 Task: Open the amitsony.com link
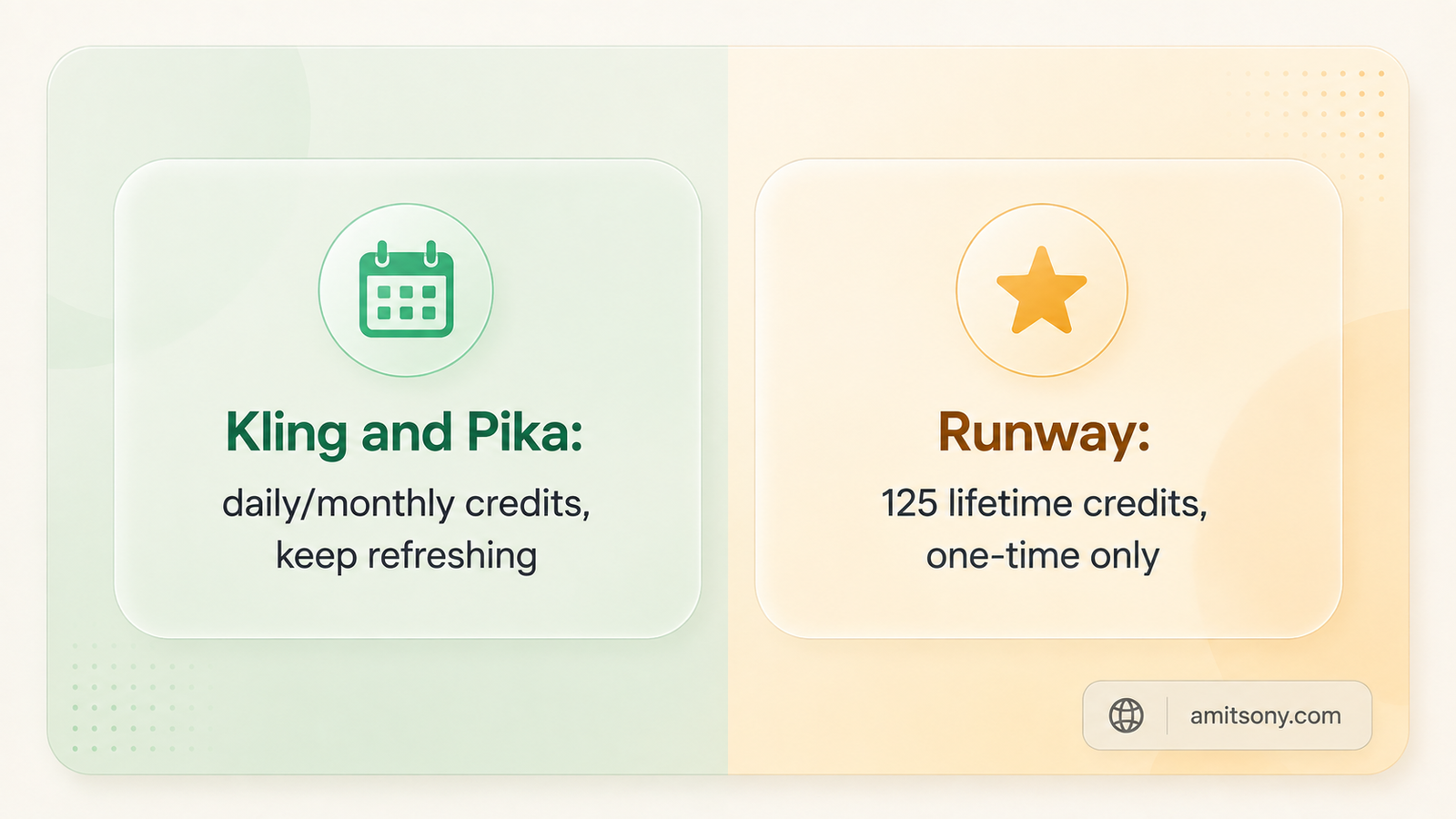(1265, 716)
